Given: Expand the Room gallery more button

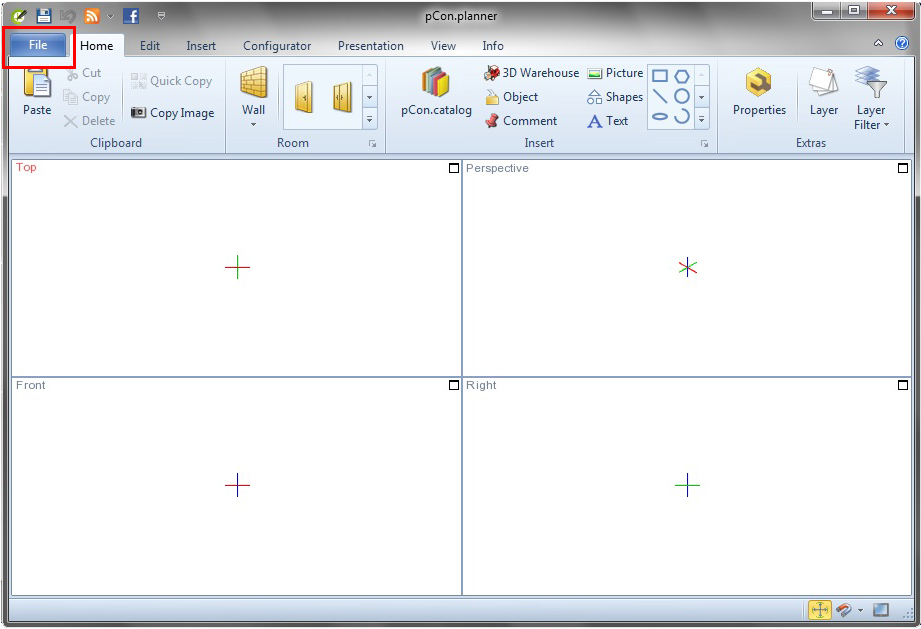Looking at the screenshot, I should [369, 119].
